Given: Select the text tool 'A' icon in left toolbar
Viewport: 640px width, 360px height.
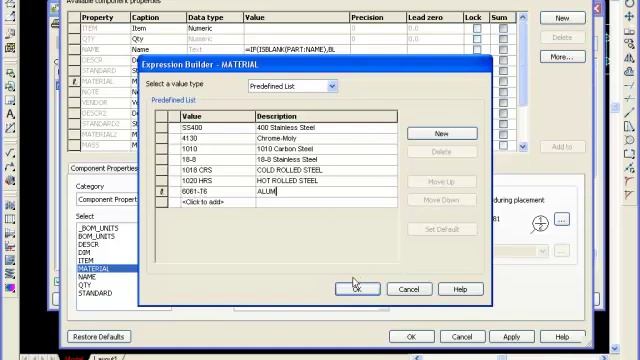Looking at the screenshot, I should pos(10,114).
